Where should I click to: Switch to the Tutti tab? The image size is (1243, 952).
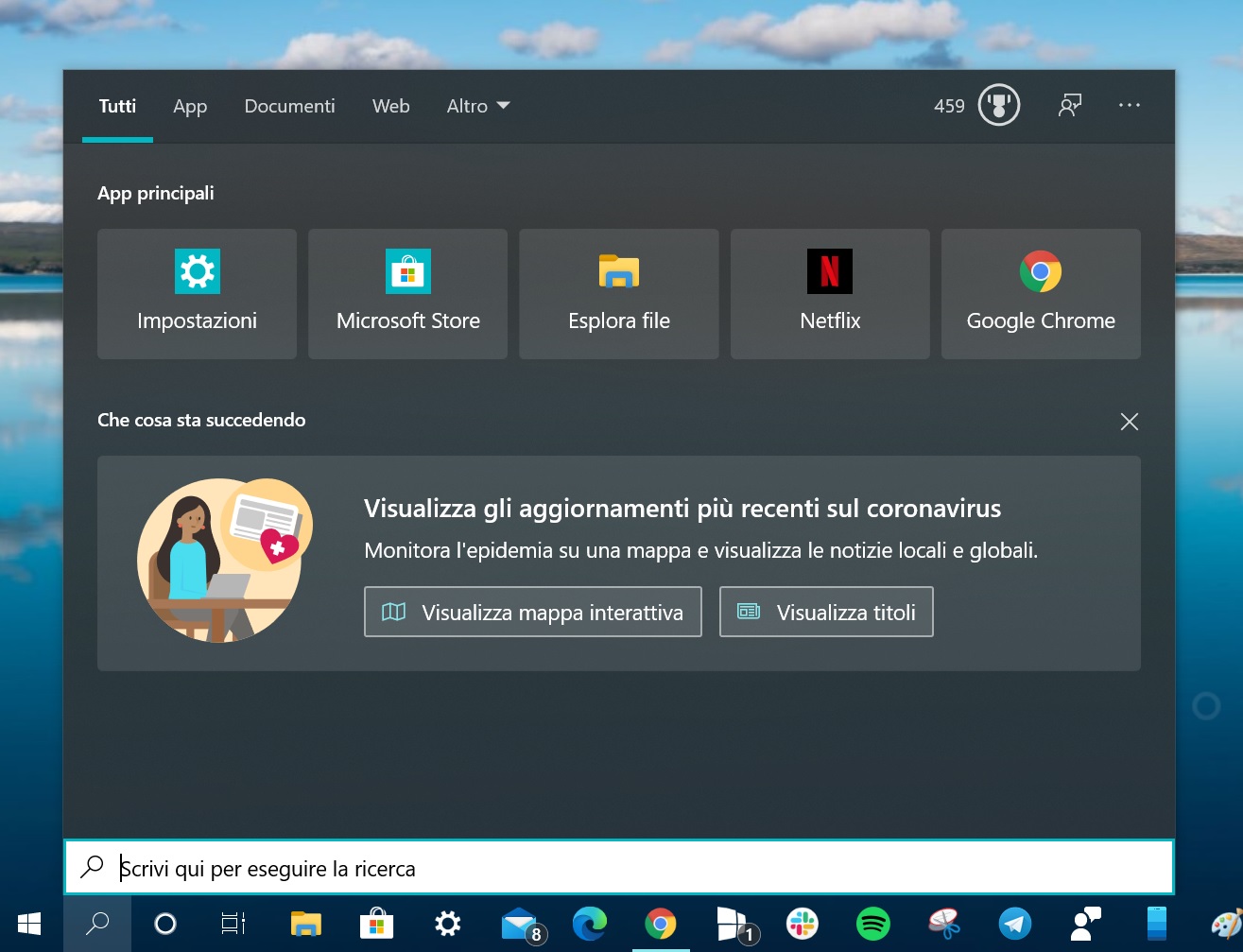point(117,107)
